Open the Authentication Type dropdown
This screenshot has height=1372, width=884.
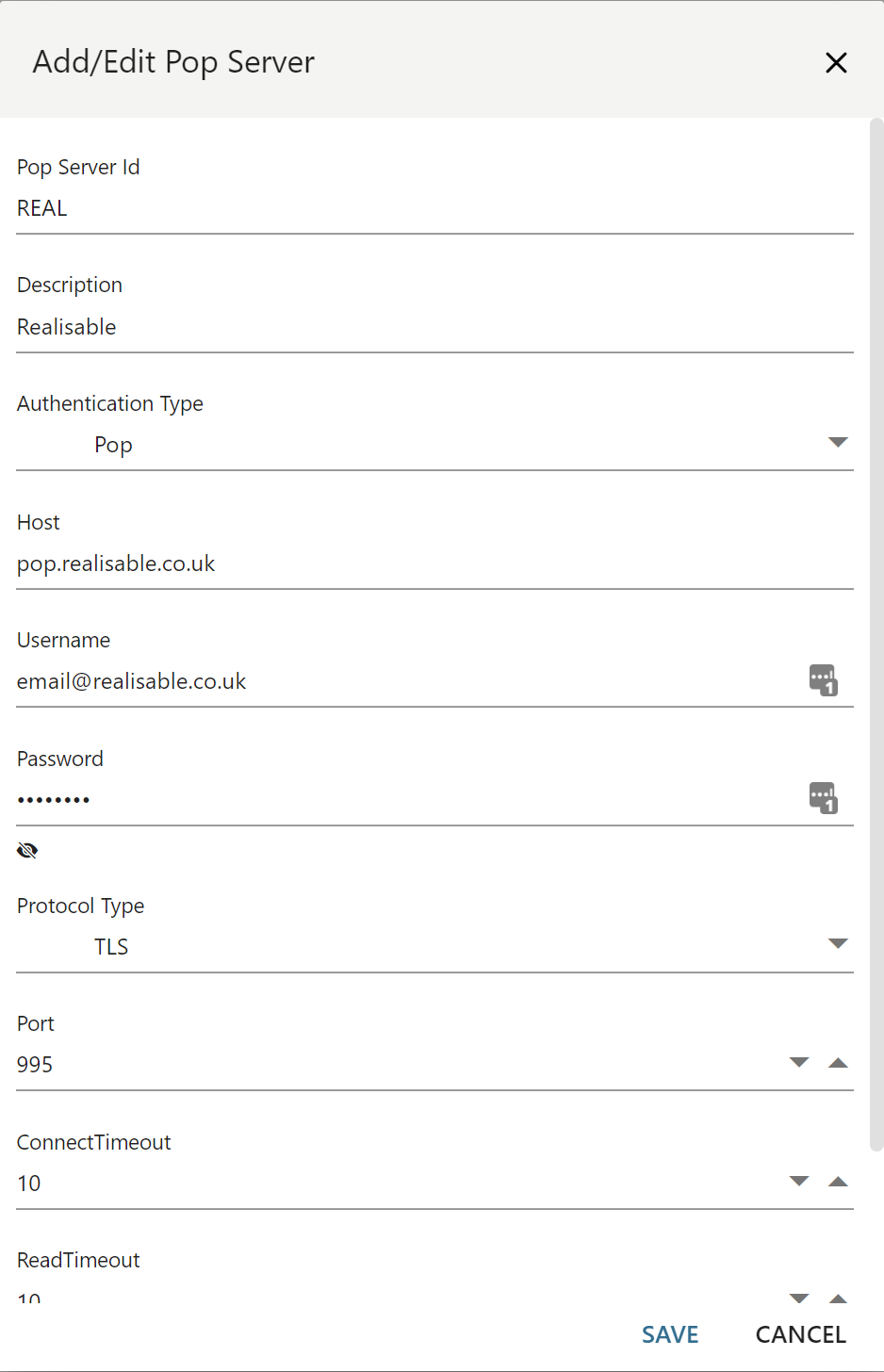(x=837, y=443)
